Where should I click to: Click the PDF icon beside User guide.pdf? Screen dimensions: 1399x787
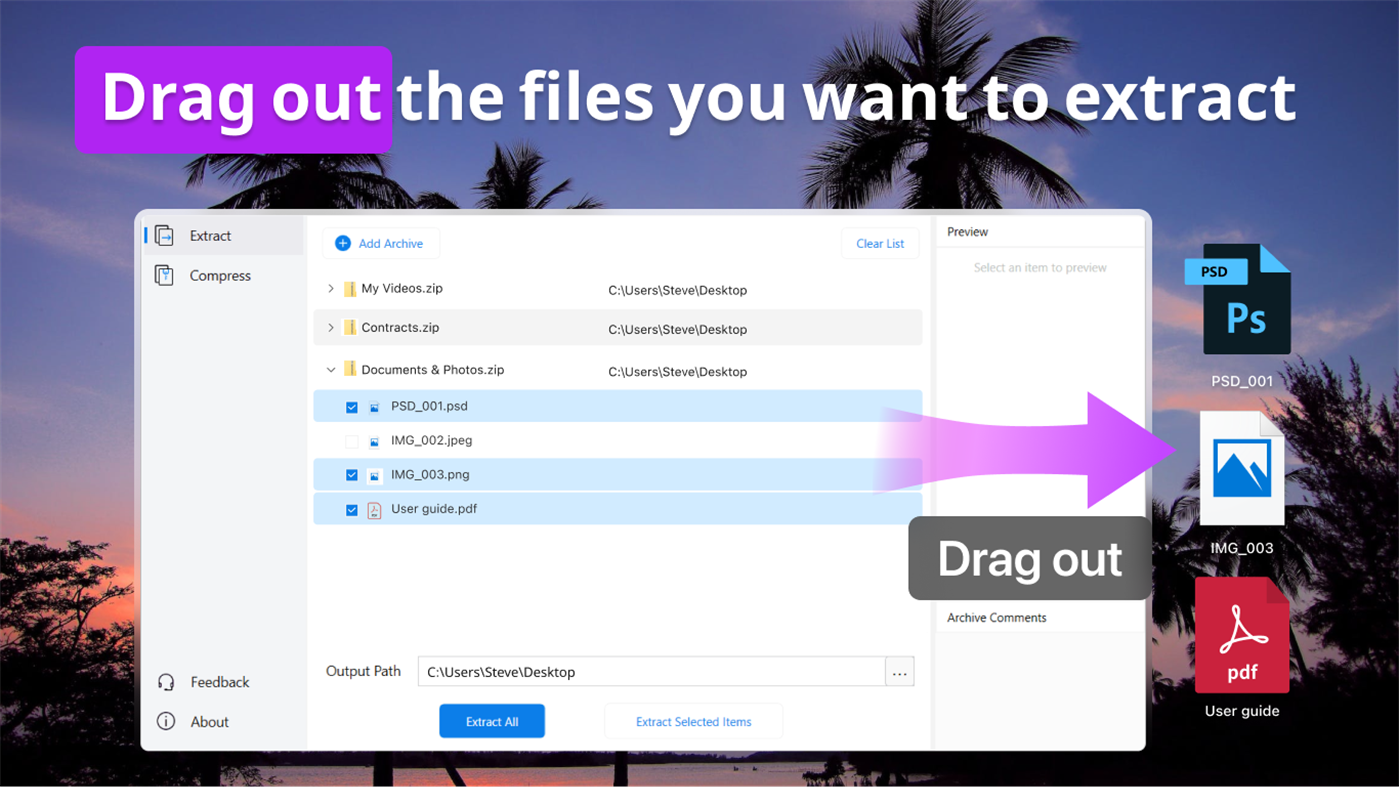(373, 509)
